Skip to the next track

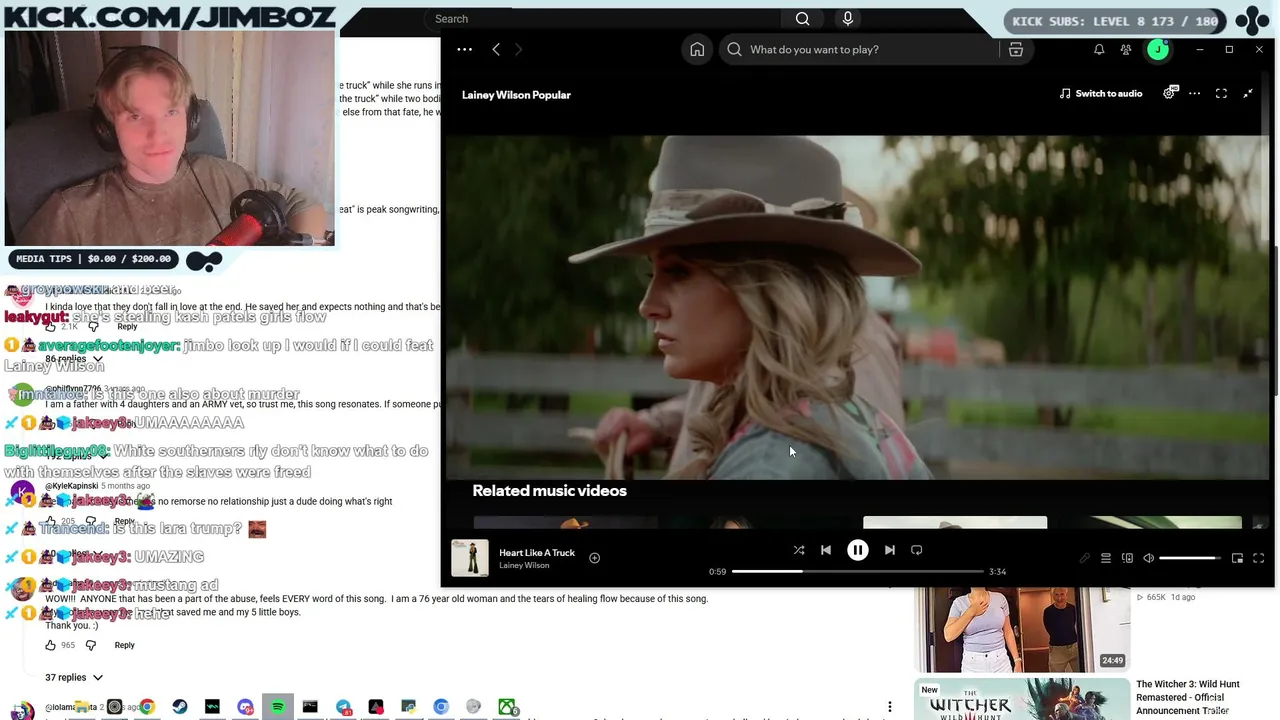click(889, 550)
